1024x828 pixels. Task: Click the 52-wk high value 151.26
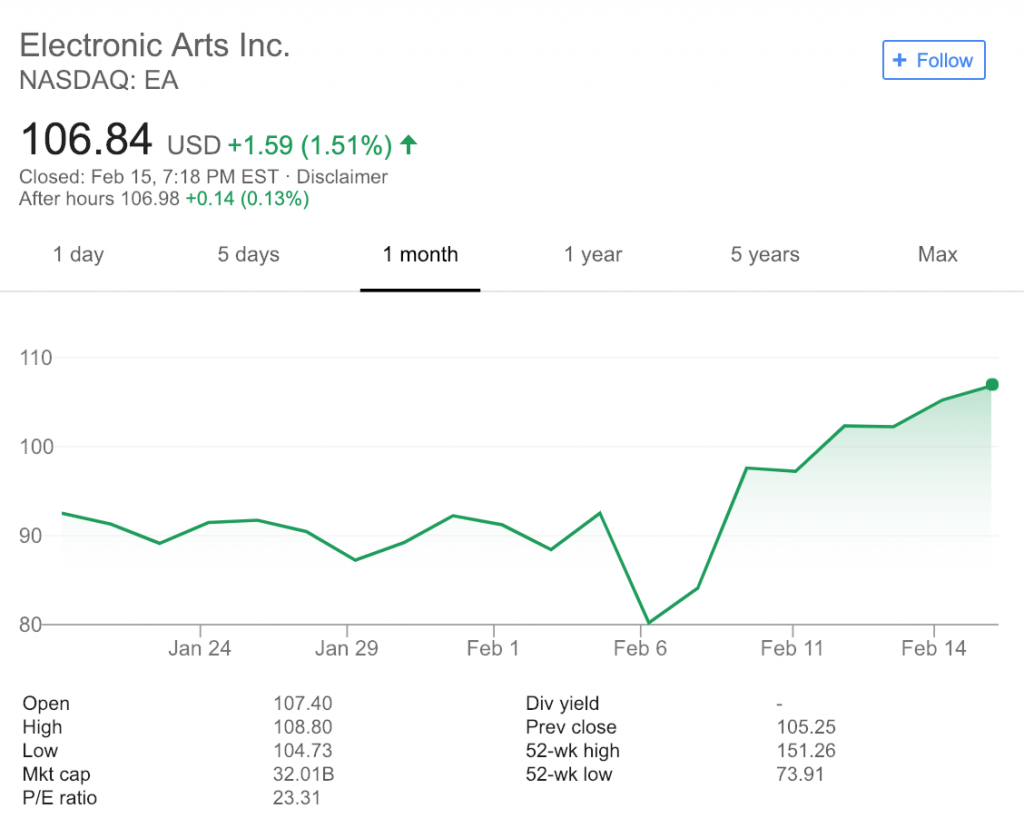(806, 750)
